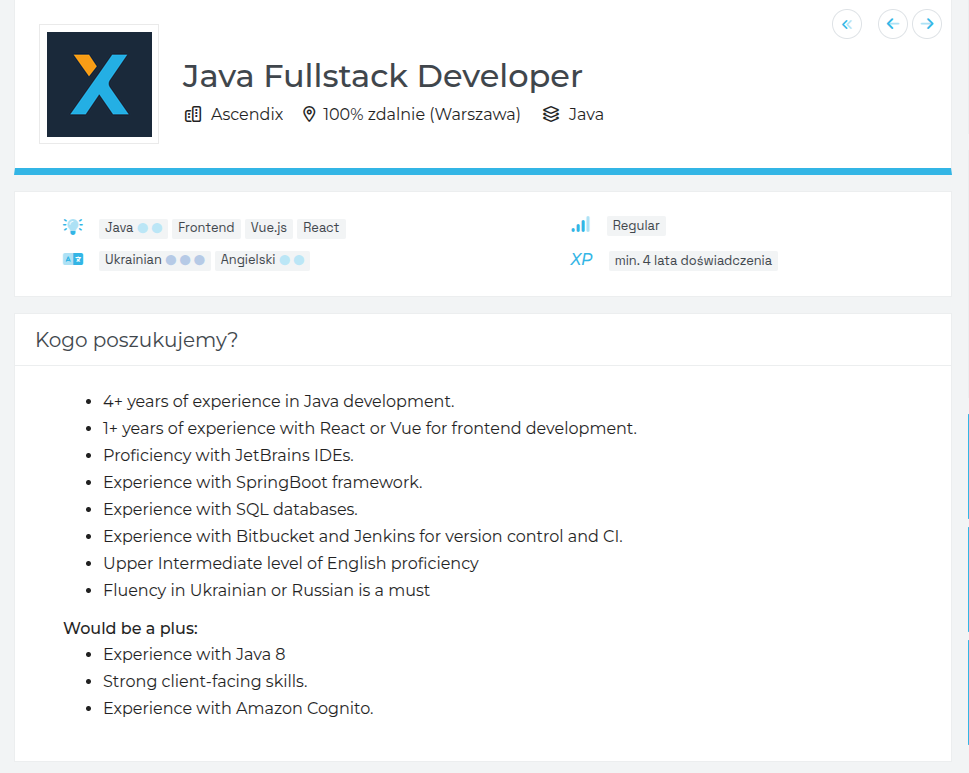Go to next job offer arrow
969x773 pixels.
[x=927, y=24]
